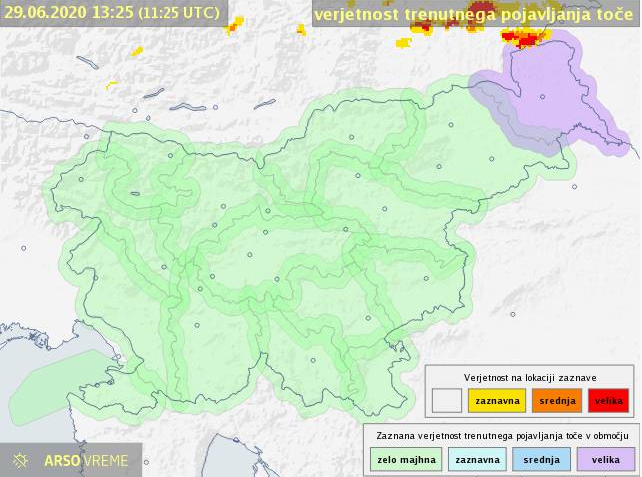Click the ARSO sun logo icon
The width and height of the screenshot is (642, 477).
(x=20, y=461)
